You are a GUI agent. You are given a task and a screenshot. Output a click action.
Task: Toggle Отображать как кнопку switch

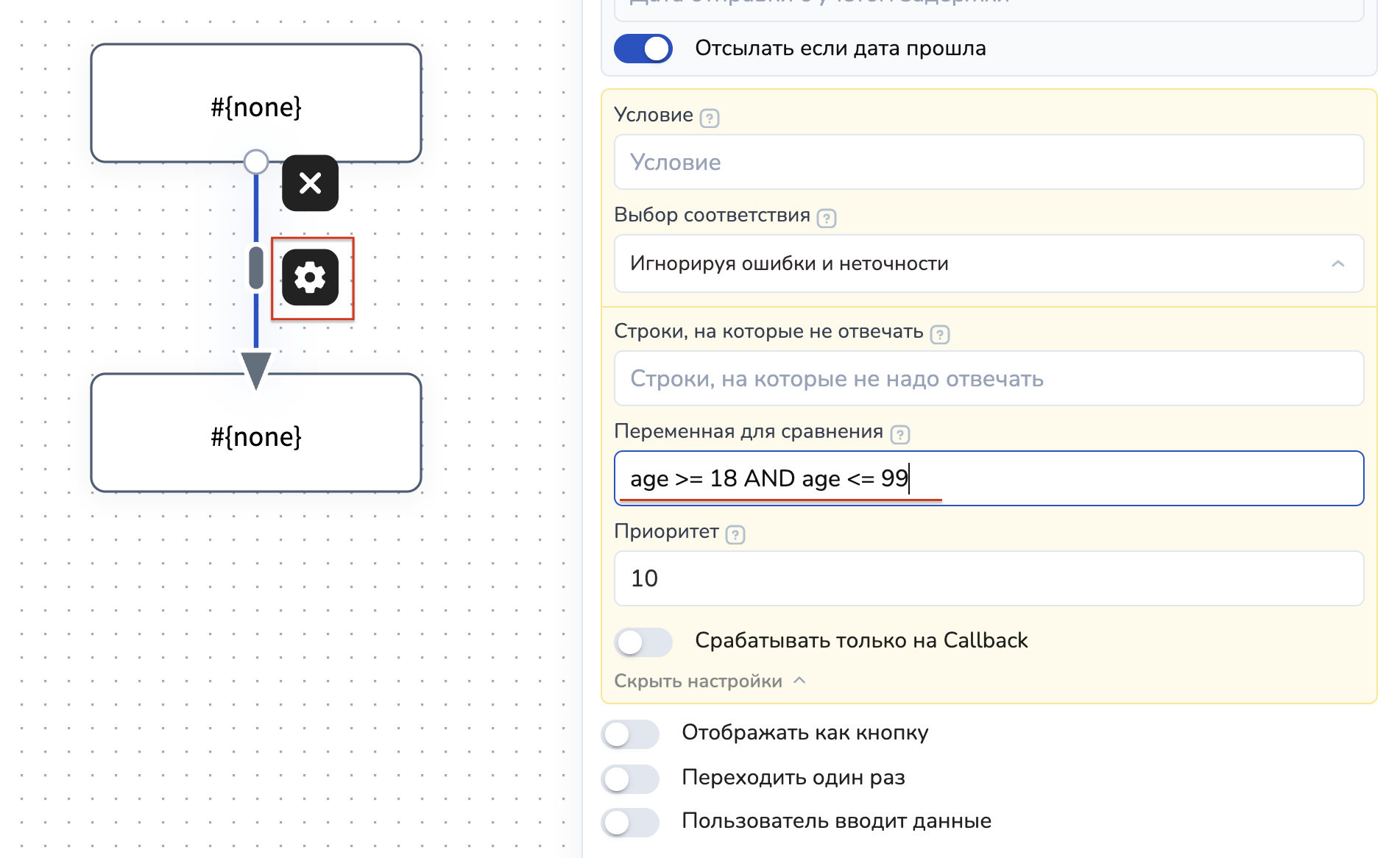(x=630, y=734)
